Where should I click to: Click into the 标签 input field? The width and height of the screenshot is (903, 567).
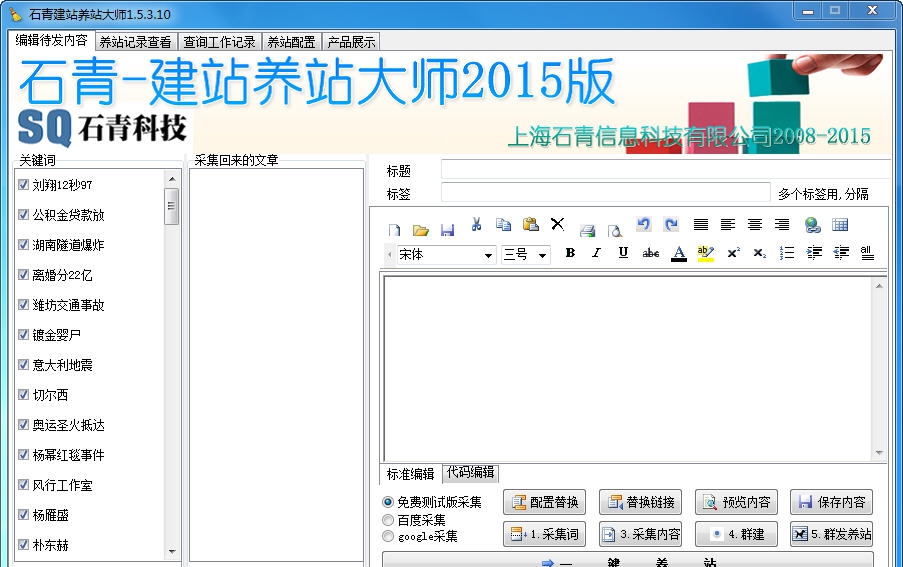point(605,192)
